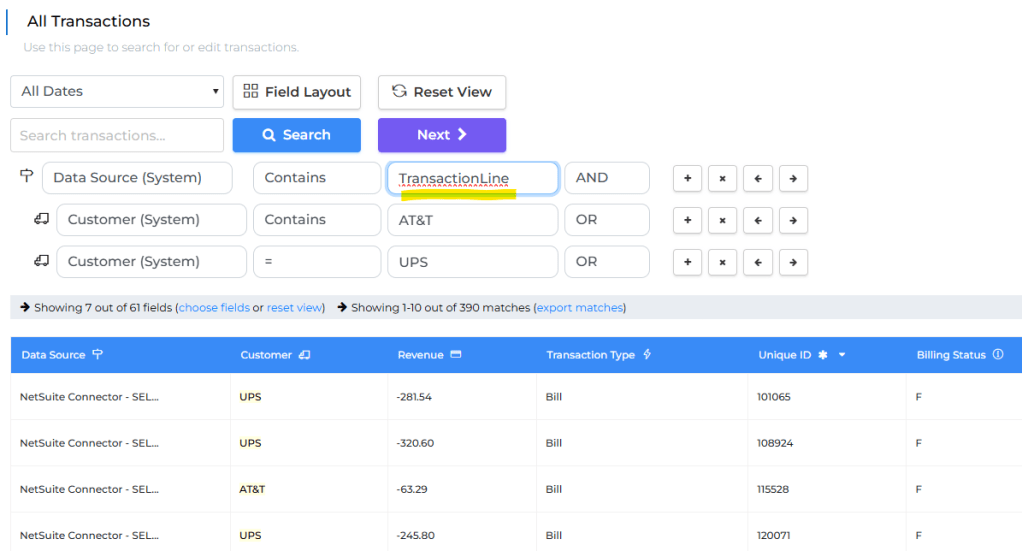Image resolution: width=1022 pixels, height=551 pixels.
Task: Go to next page with Next button
Action: (x=441, y=135)
